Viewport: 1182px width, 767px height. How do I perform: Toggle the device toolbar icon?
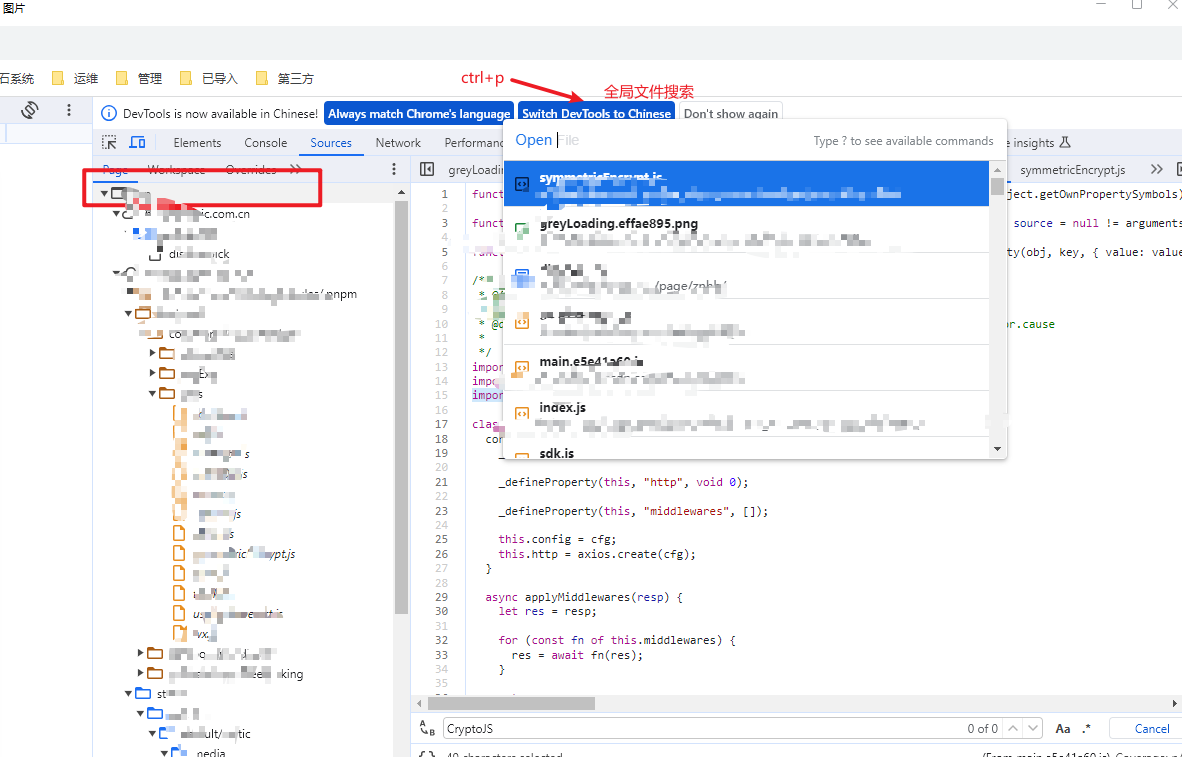137,143
